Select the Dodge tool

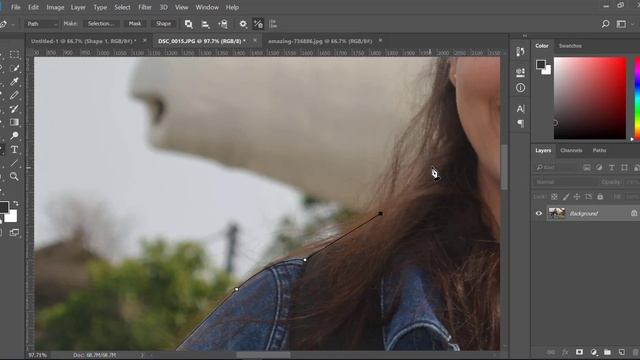point(14,136)
